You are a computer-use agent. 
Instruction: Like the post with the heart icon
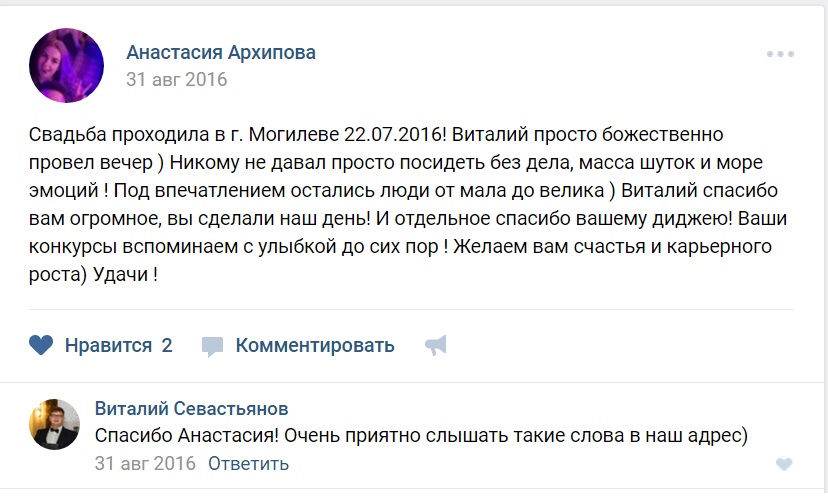[x=41, y=346]
